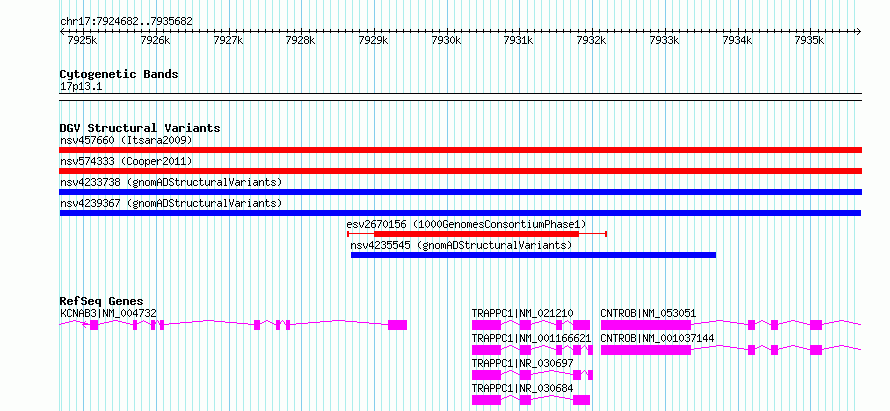Click the large first exon of CNTROB NM_053051

point(646,325)
